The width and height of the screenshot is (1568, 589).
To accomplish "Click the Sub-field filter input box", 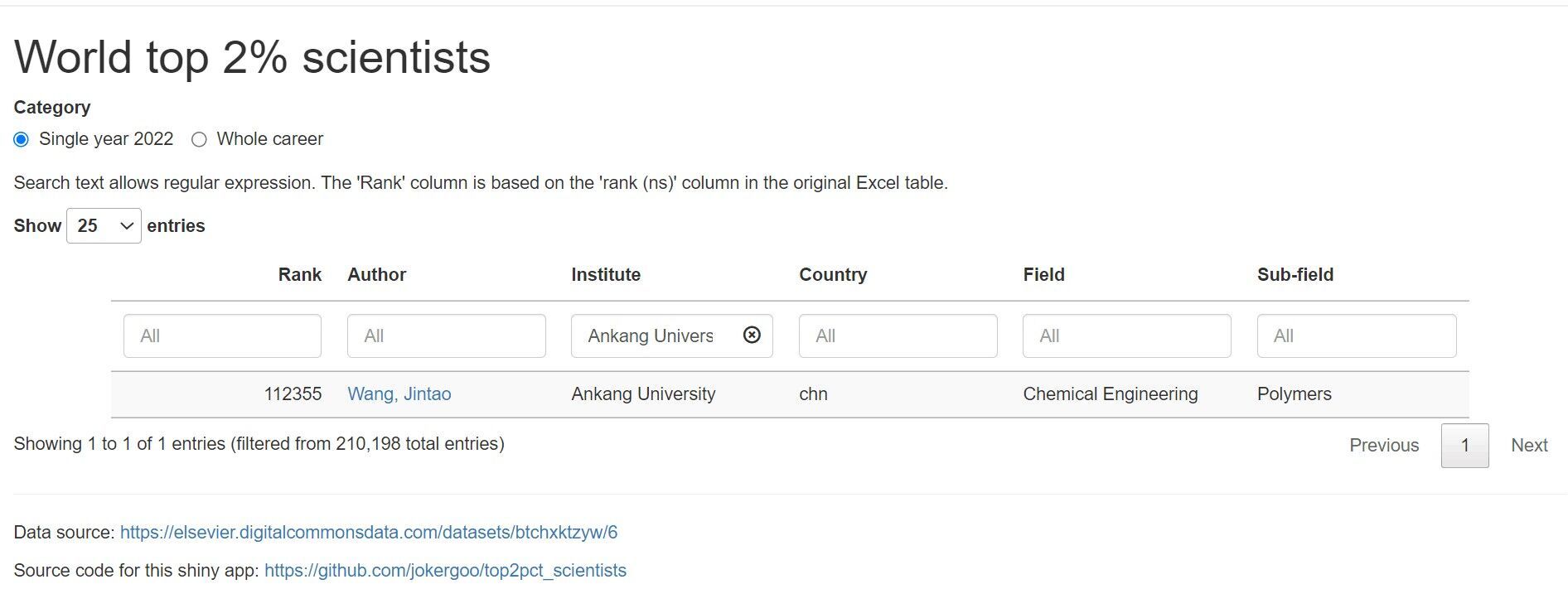I will (x=1356, y=336).
